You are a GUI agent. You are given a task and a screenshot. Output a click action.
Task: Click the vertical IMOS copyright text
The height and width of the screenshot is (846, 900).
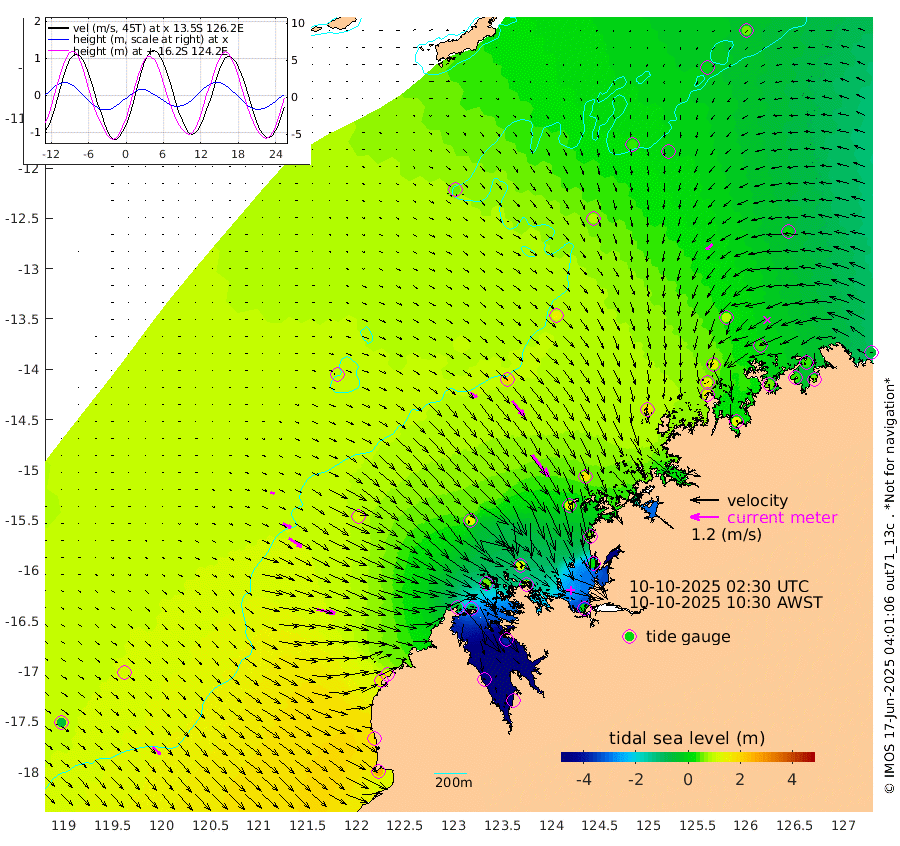point(890,585)
